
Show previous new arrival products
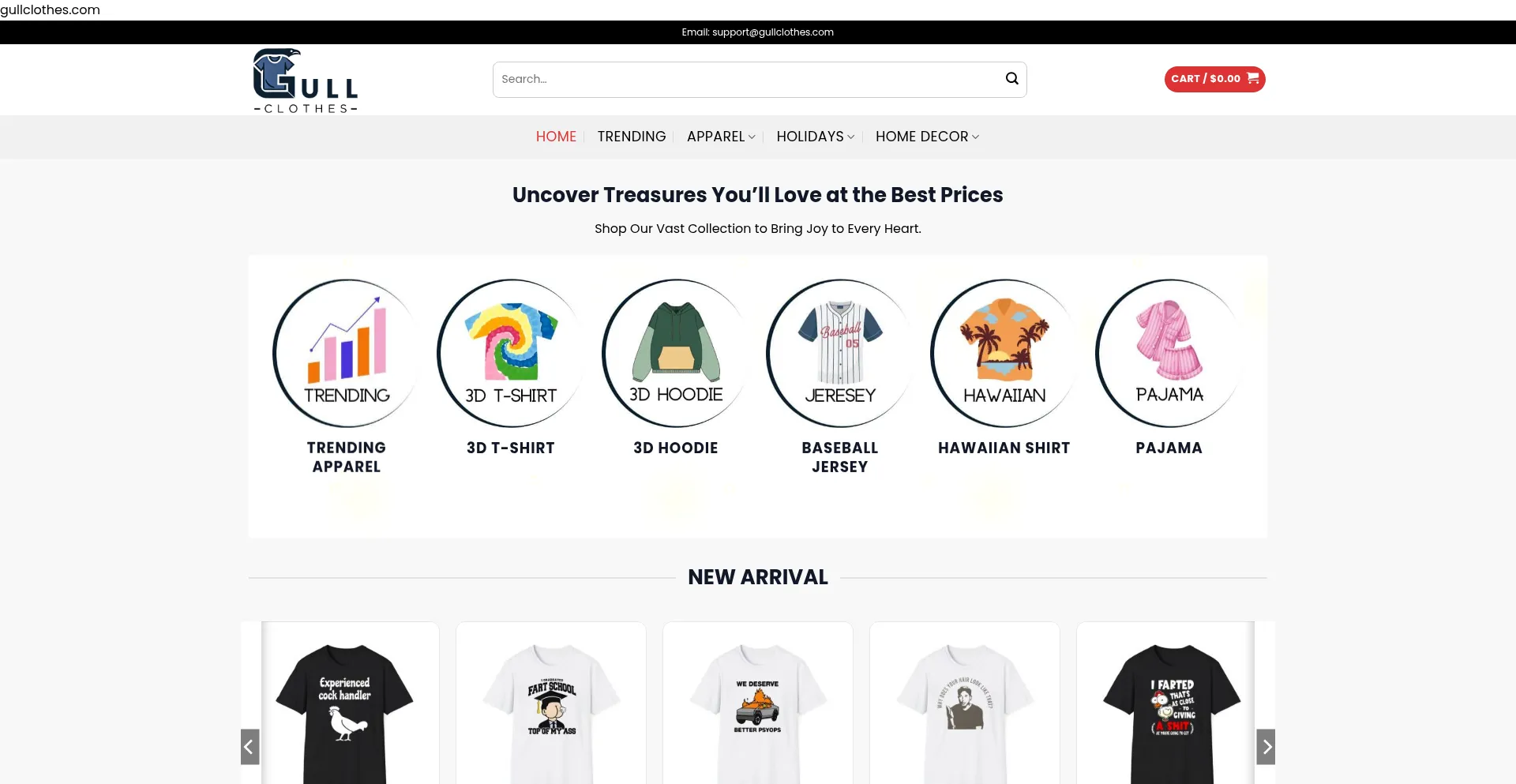pyautogui.click(x=250, y=747)
